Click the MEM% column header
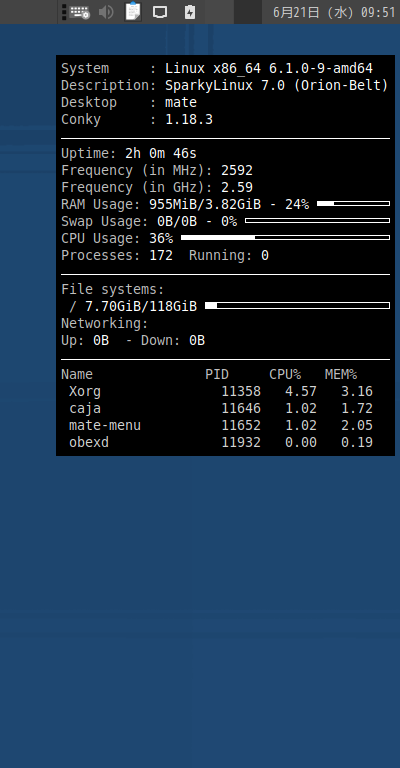 341,375
